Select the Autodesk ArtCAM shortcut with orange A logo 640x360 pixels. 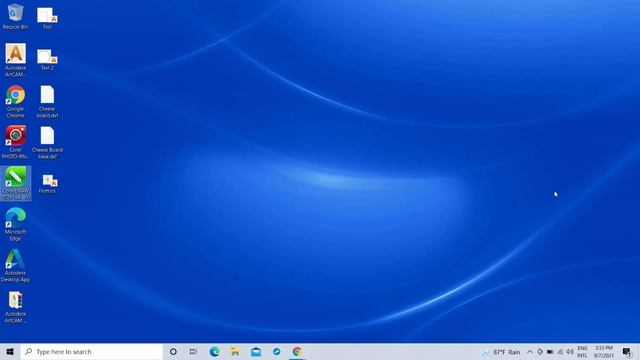tap(16, 60)
